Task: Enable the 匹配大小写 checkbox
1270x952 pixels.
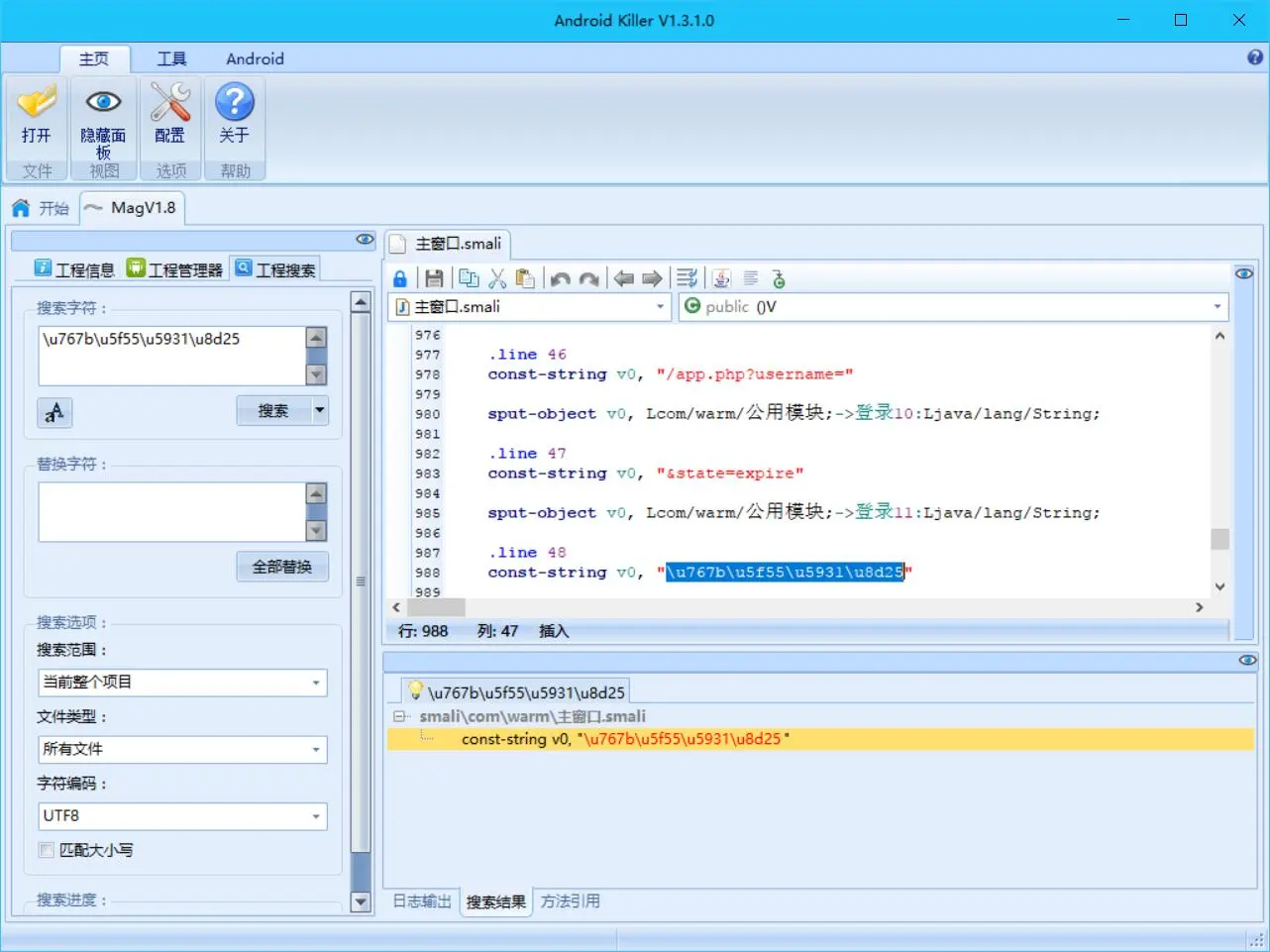Action: click(46, 850)
